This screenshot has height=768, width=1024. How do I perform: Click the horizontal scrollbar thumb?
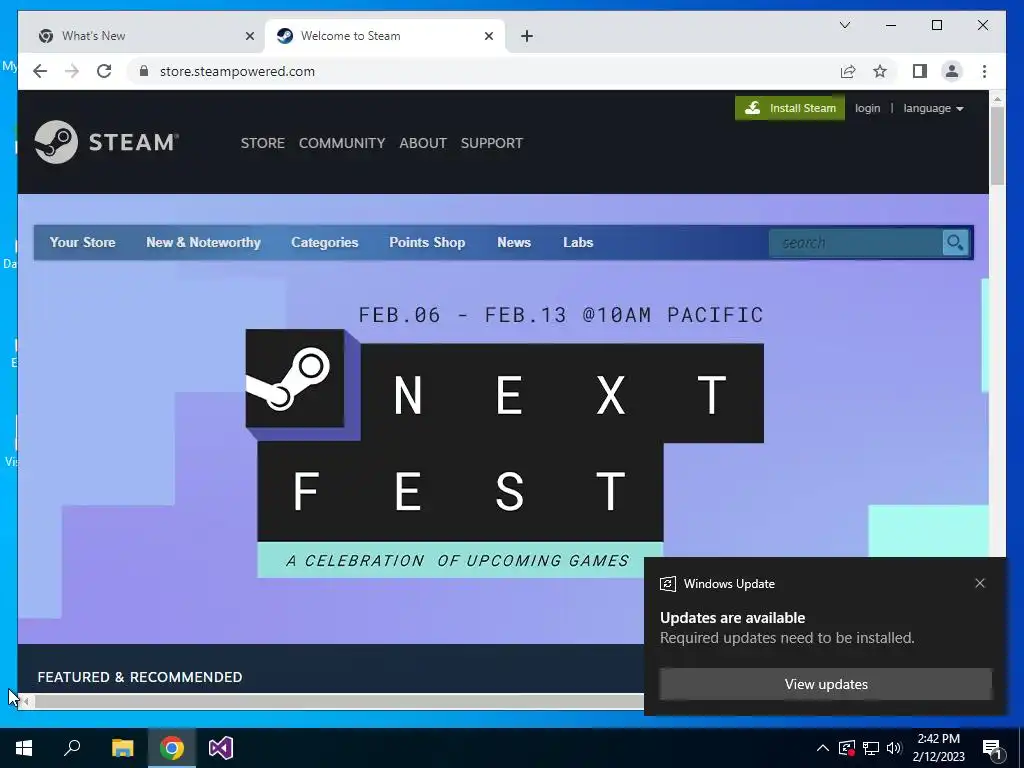click(x=340, y=702)
